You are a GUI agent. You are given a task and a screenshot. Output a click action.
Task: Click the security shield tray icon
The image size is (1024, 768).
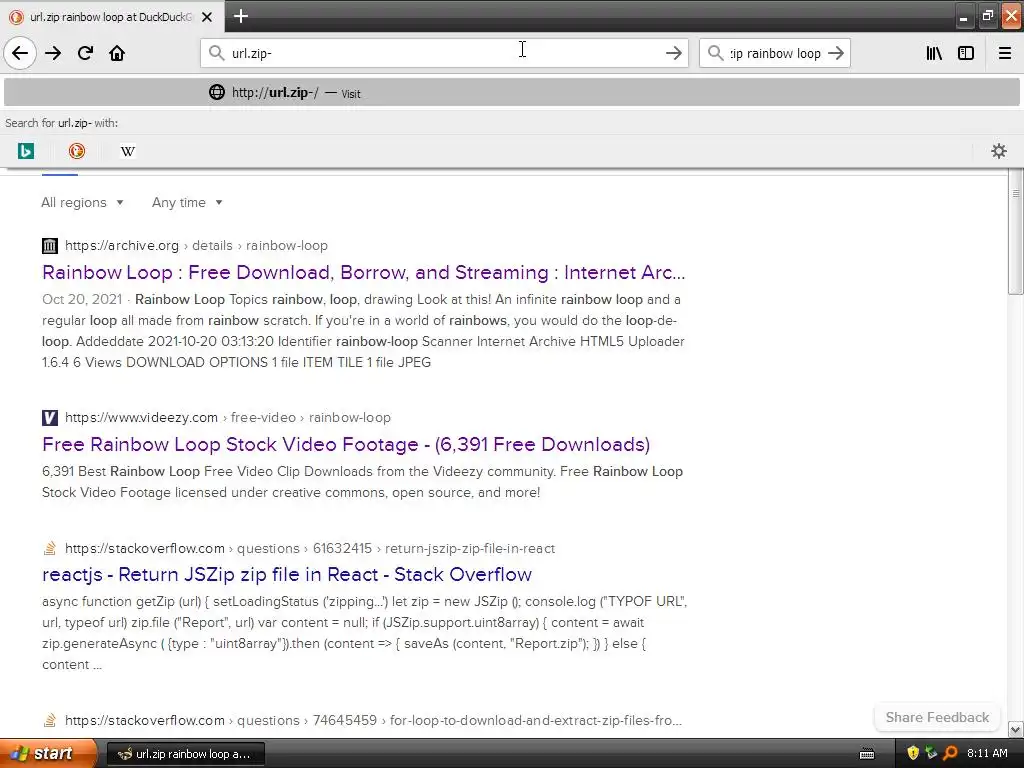click(x=913, y=753)
